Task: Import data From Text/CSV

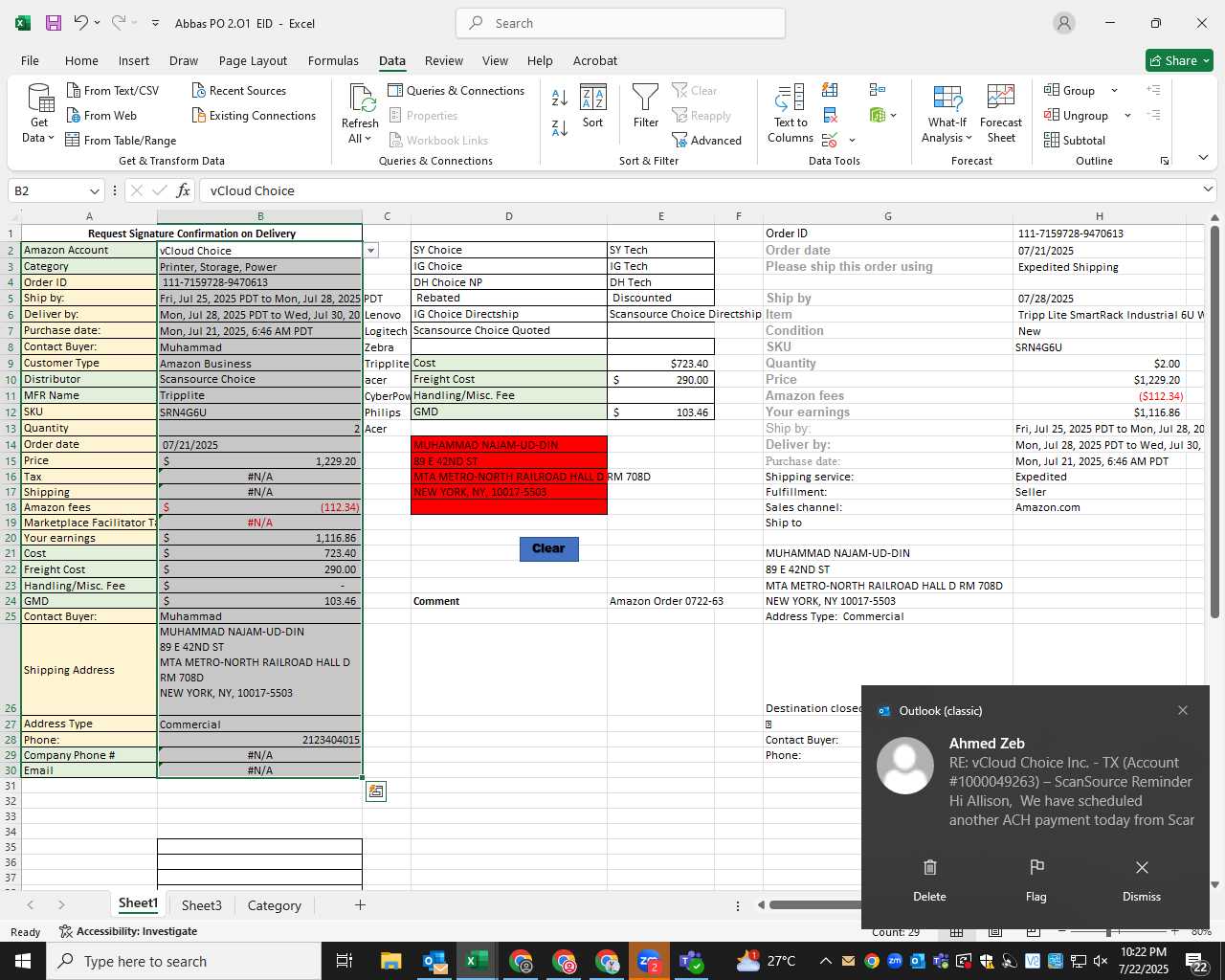Action: [x=112, y=90]
